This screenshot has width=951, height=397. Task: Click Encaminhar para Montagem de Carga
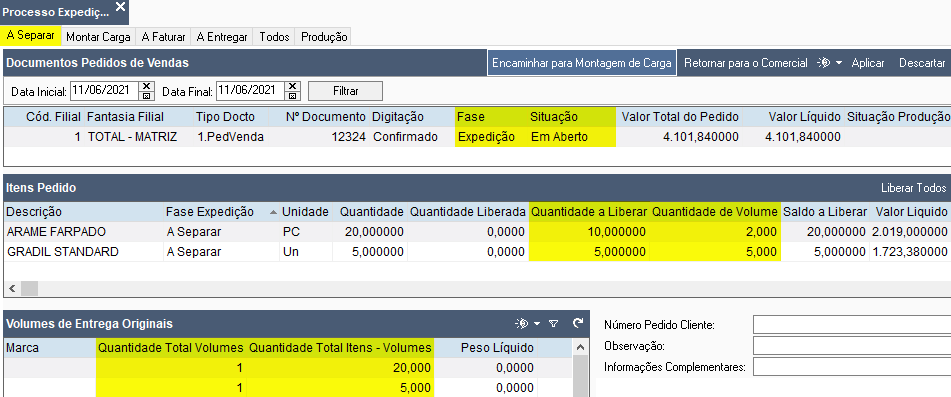pos(582,63)
